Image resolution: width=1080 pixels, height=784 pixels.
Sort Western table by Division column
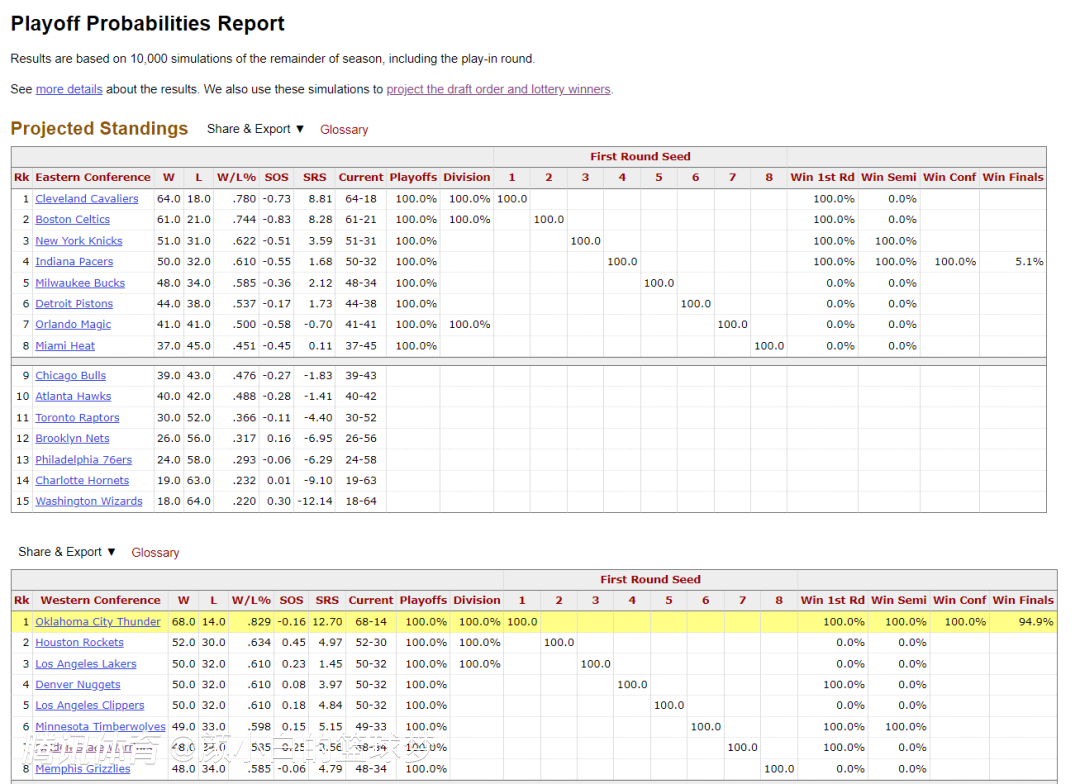click(477, 600)
